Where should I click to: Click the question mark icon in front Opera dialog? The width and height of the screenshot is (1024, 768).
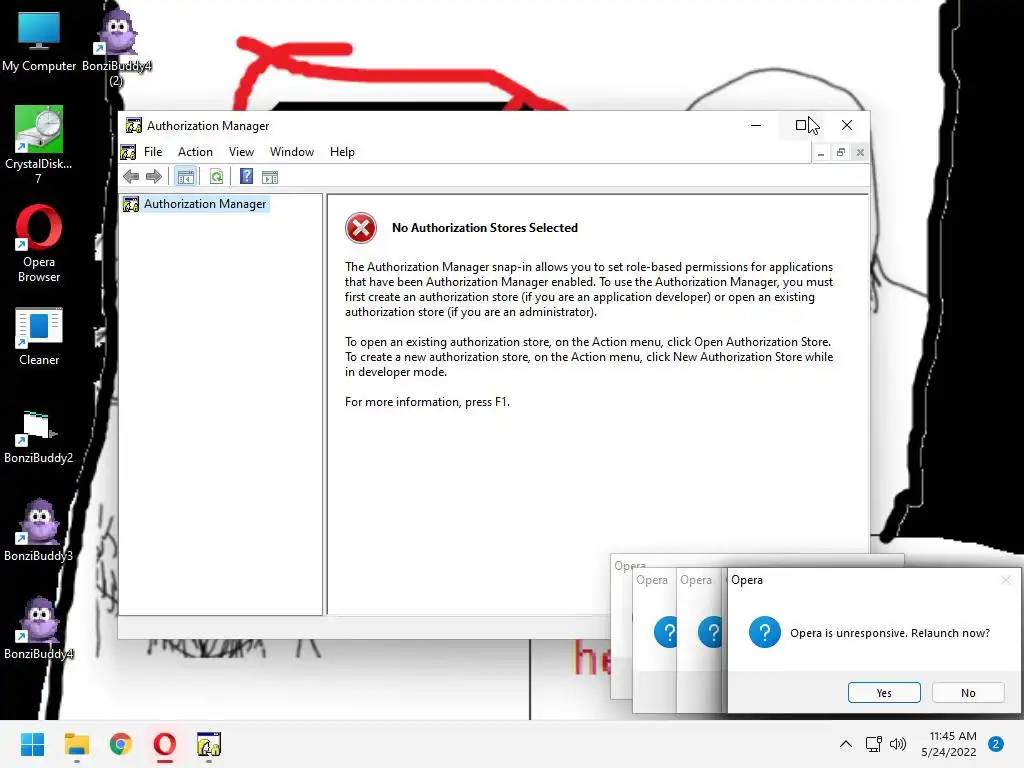(x=765, y=633)
